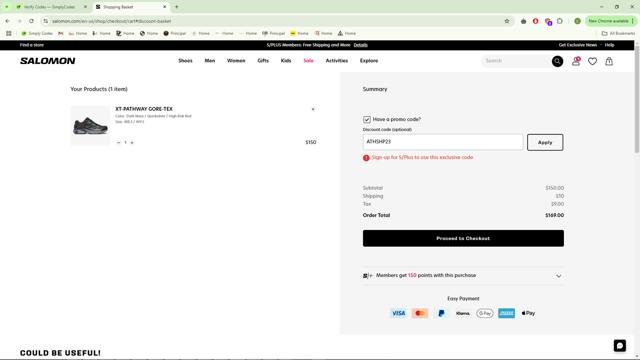Select the Visa payment logo
The width and height of the screenshot is (640, 360).
click(398, 313)
